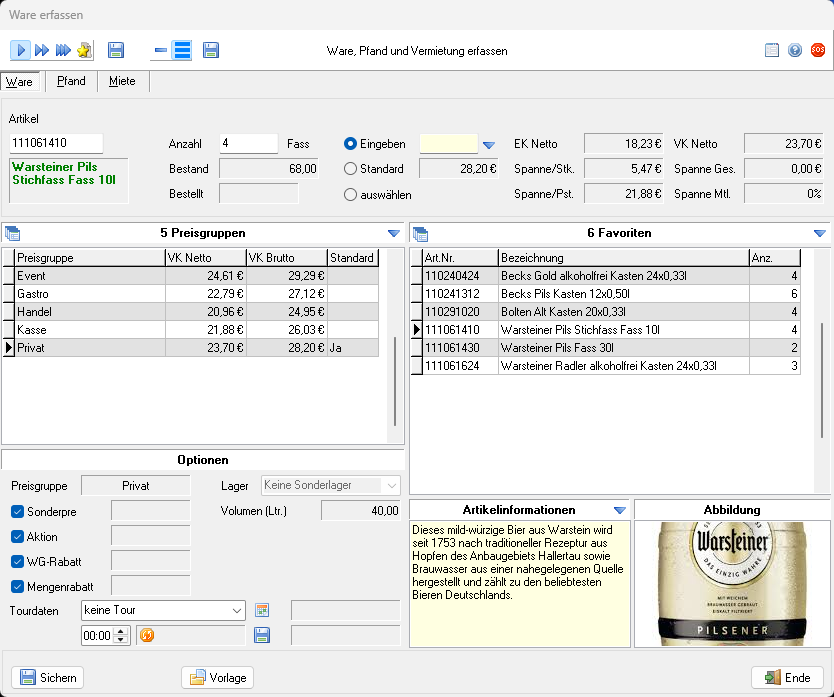Uncheck the Aktion checkbox
The image size is (834, 697).
17,536
